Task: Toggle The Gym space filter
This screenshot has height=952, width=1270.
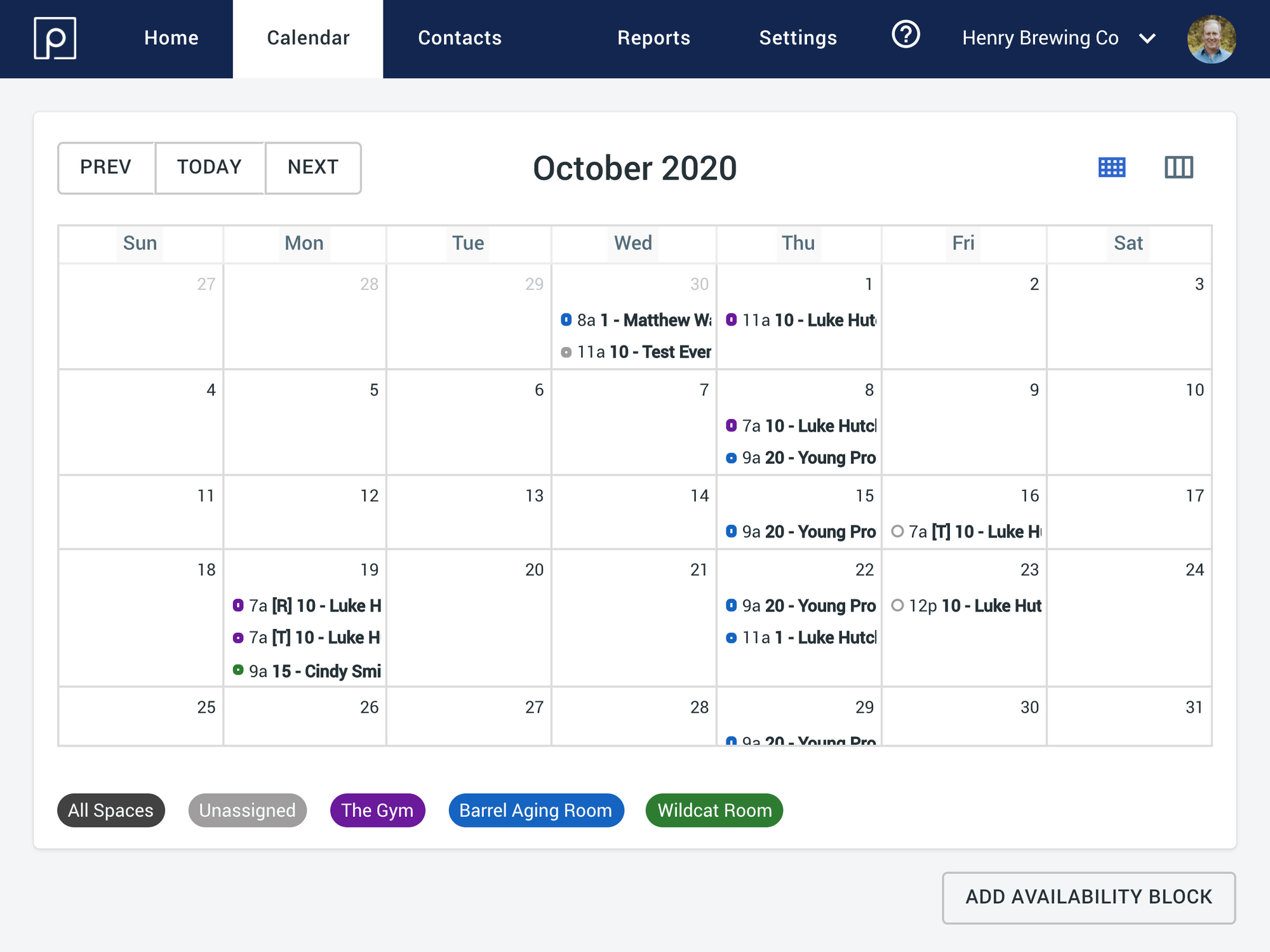Action: tap(377, 810)
